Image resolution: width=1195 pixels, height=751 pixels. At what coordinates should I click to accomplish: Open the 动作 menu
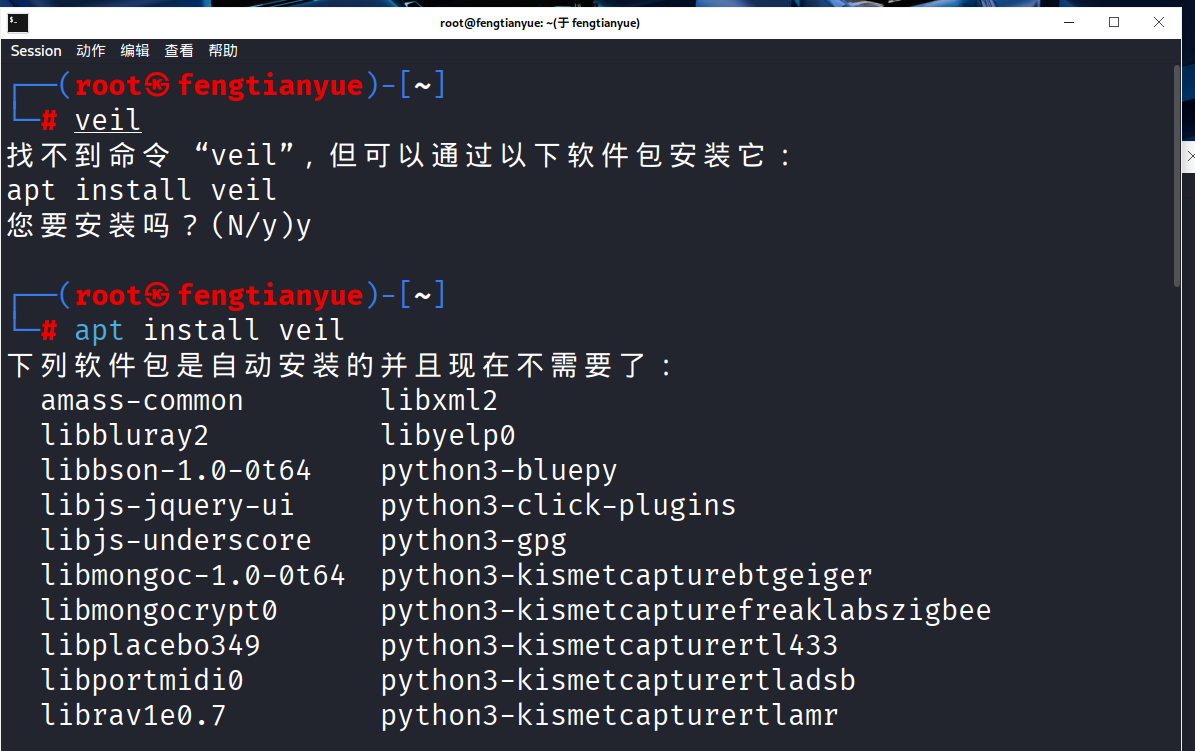pos(90,51)
